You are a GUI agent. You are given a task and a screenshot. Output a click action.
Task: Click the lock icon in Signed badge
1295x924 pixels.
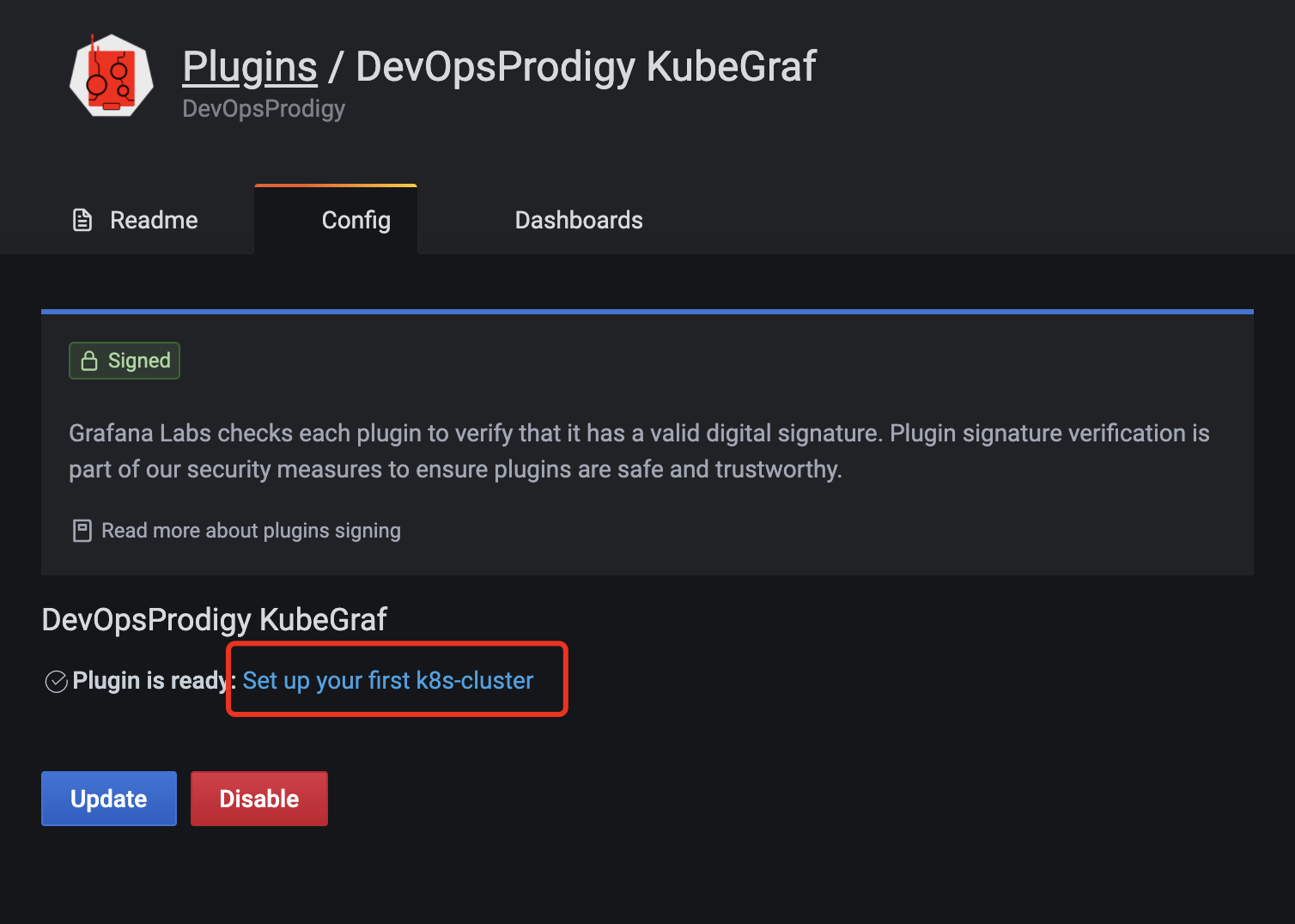pos(89,361)
